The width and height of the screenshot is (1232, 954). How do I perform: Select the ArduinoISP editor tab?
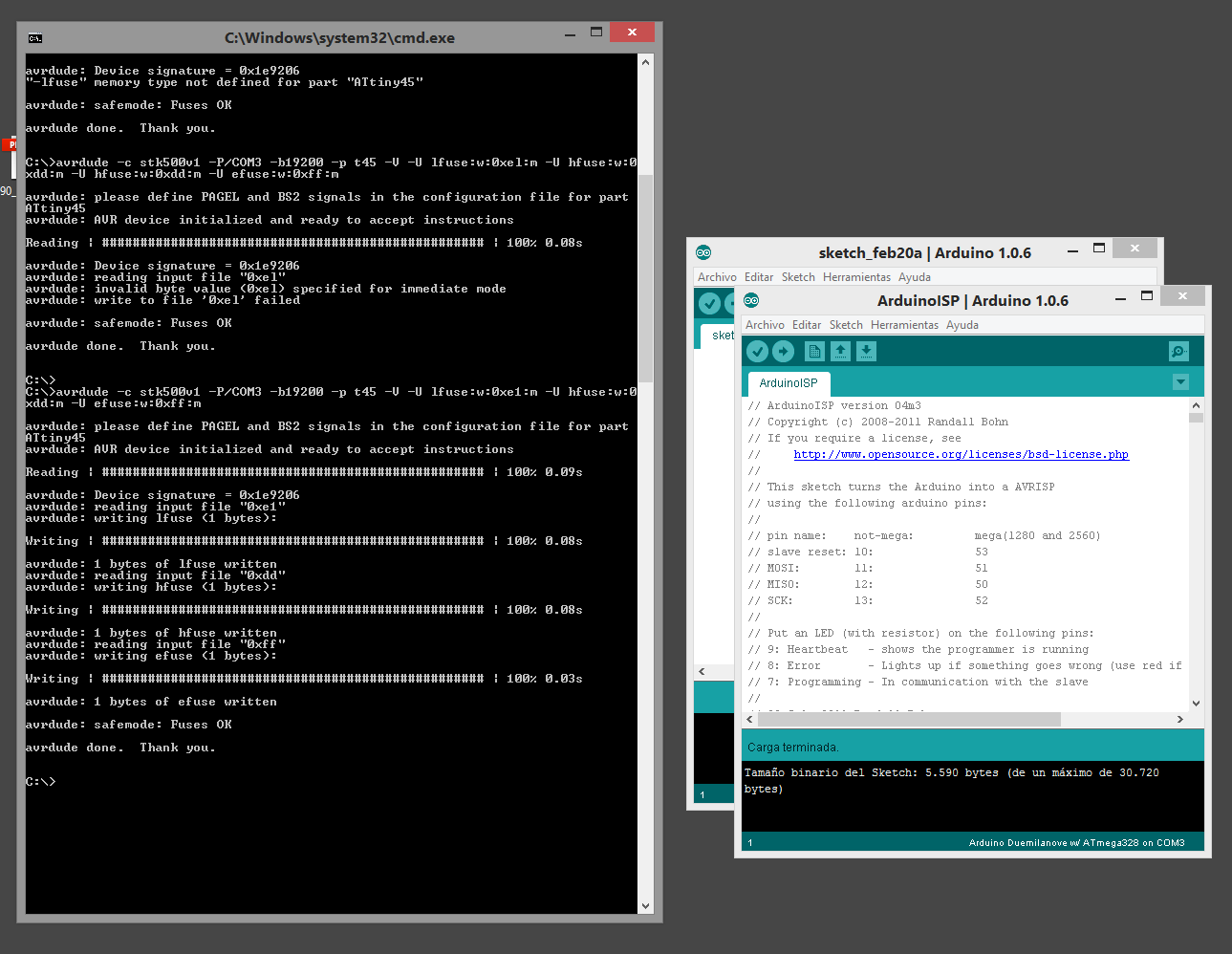pyautogui.click(x=789, y=383)
